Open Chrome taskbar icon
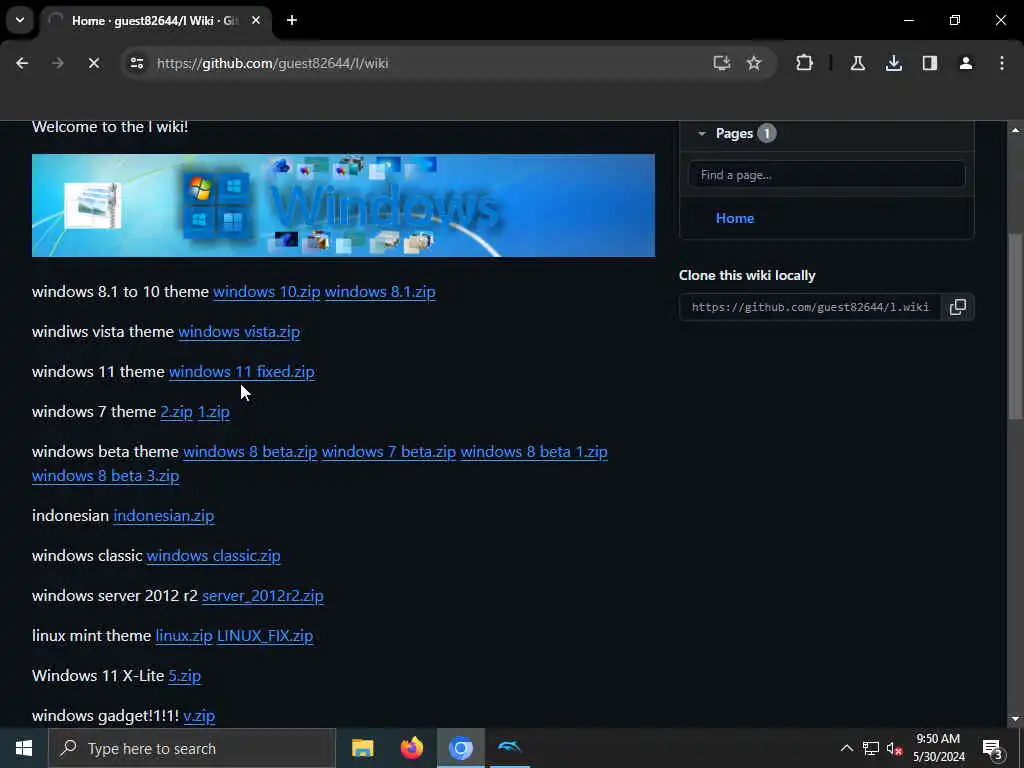This screenshot has width=1024, height=768. coord(460,748)
